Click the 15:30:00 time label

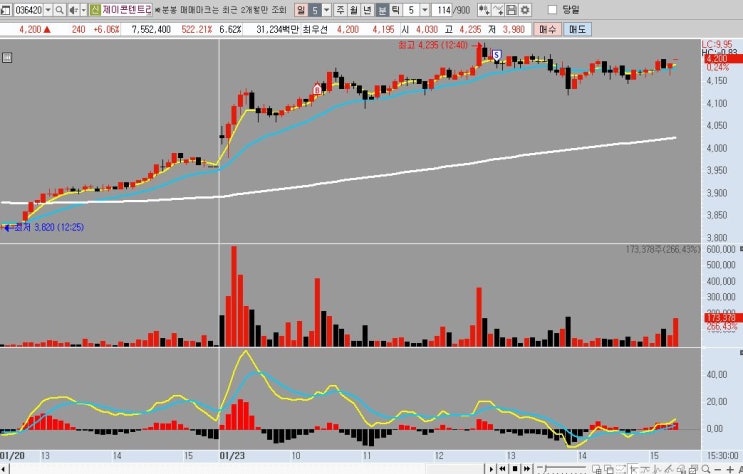click(723, 456)
